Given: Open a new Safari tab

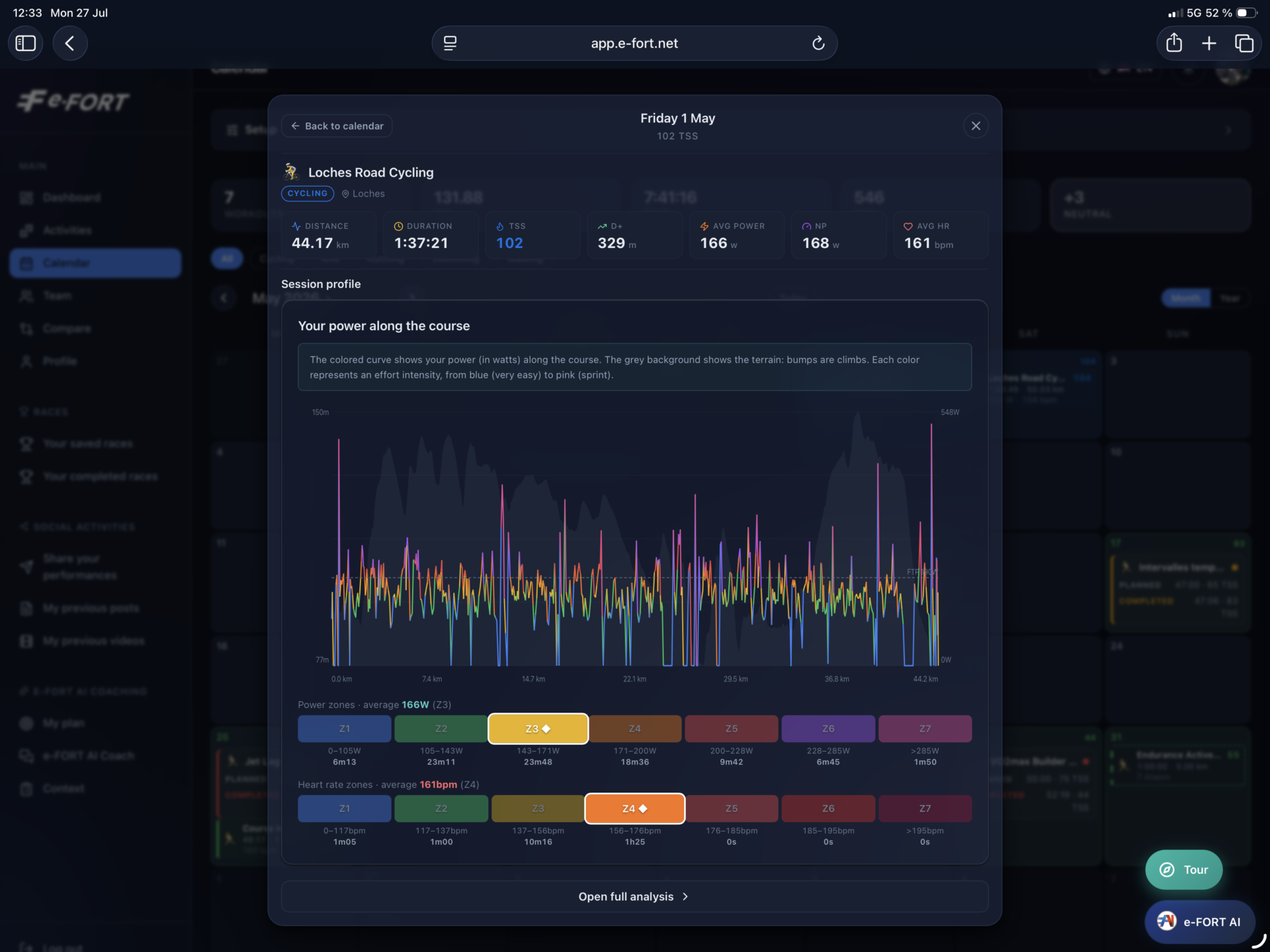Looking at the screenshot, I should point(1209,43).
